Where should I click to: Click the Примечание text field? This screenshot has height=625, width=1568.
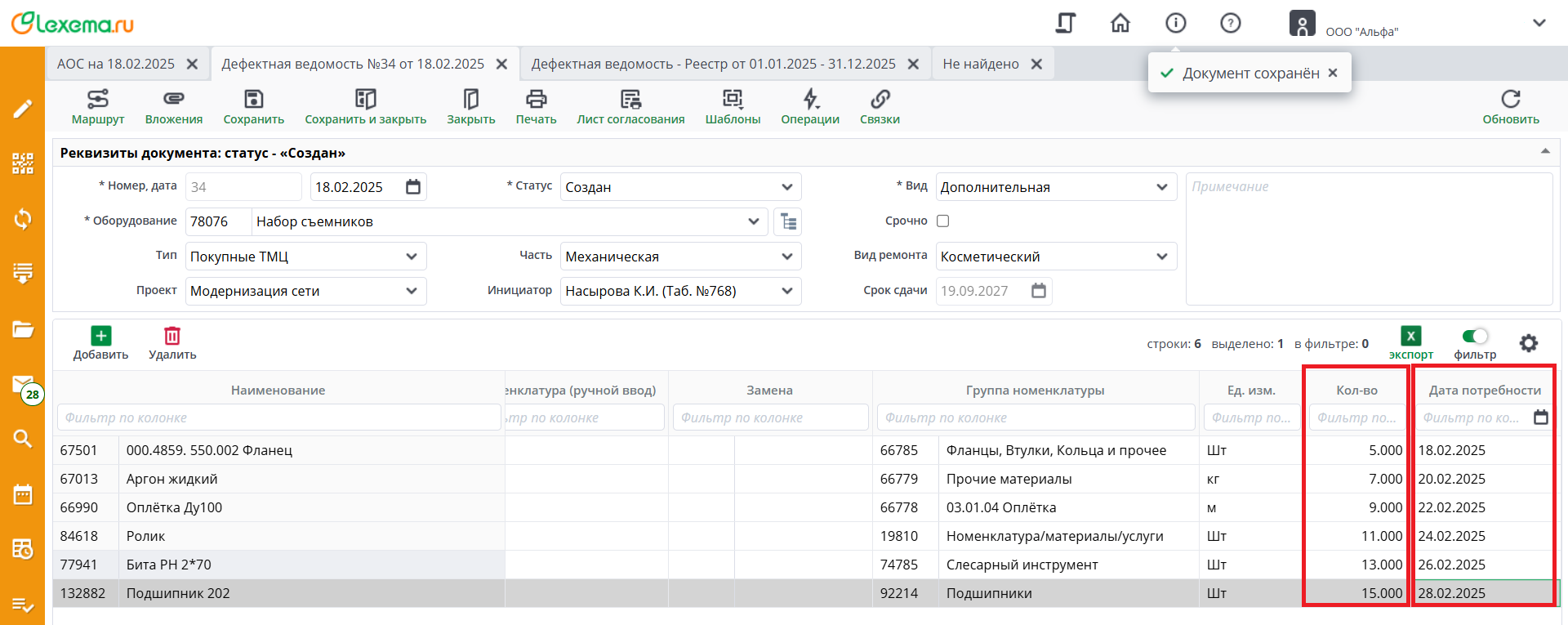(x=1368, y=239)
